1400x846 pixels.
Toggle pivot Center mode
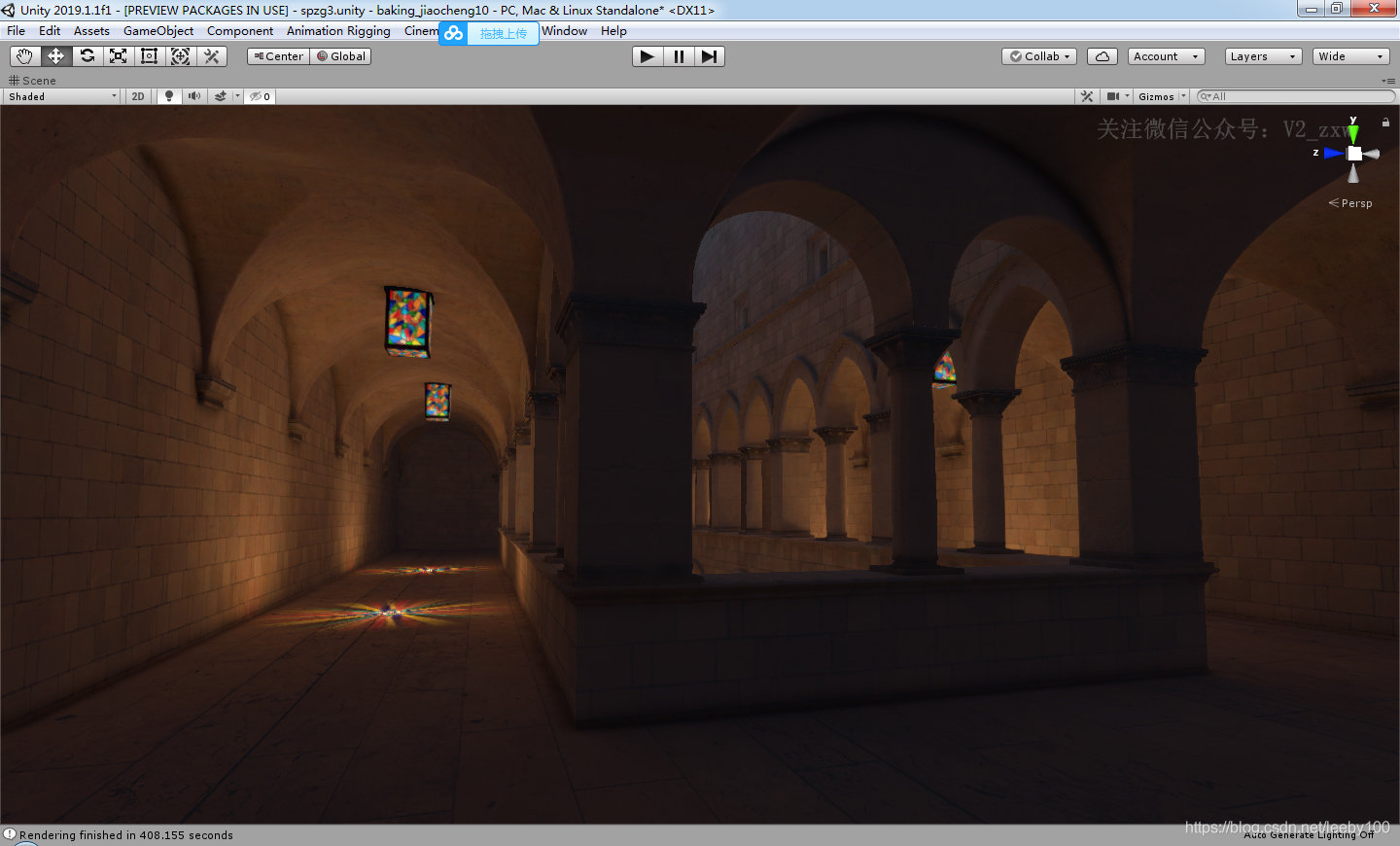click(x=278, y=56)
